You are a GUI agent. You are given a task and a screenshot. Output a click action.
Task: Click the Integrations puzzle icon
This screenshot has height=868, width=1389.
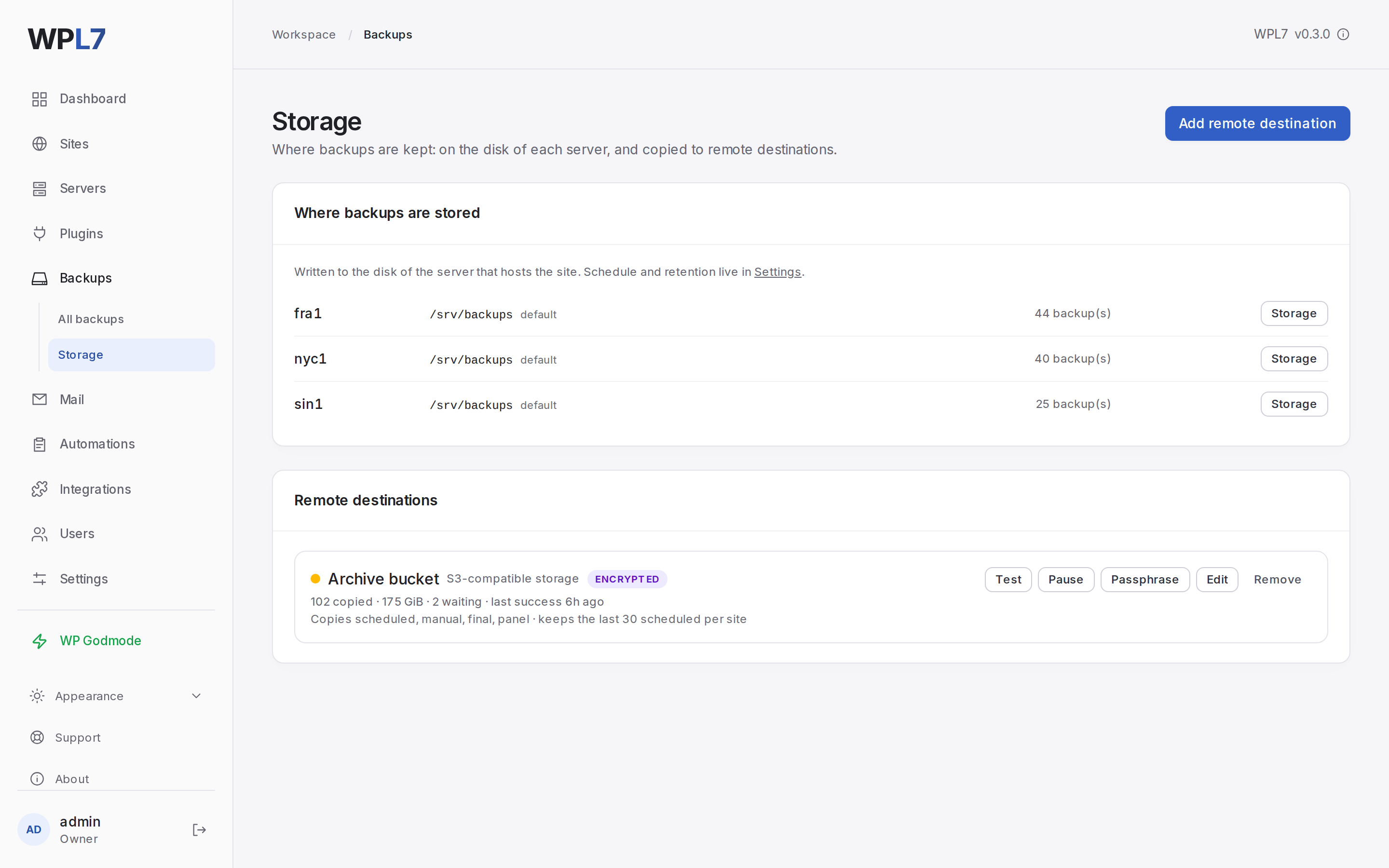coord(40,489)
